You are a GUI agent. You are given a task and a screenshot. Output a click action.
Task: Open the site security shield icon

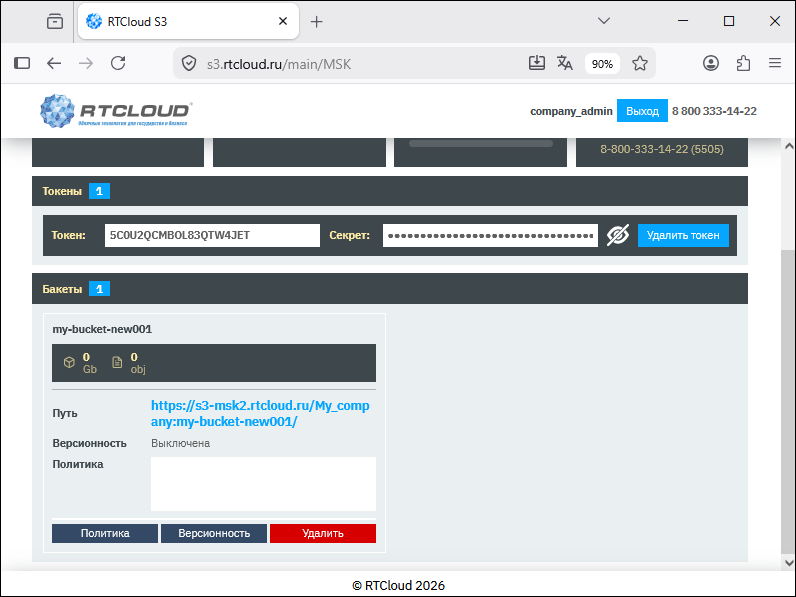click(x=189, y=63)
